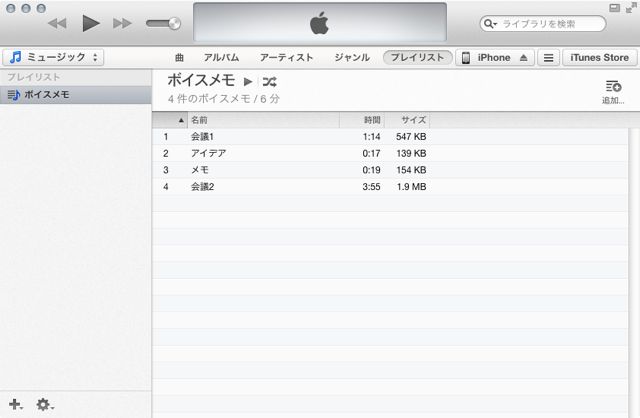Sort by 時間 column header

tap(362, 120)
